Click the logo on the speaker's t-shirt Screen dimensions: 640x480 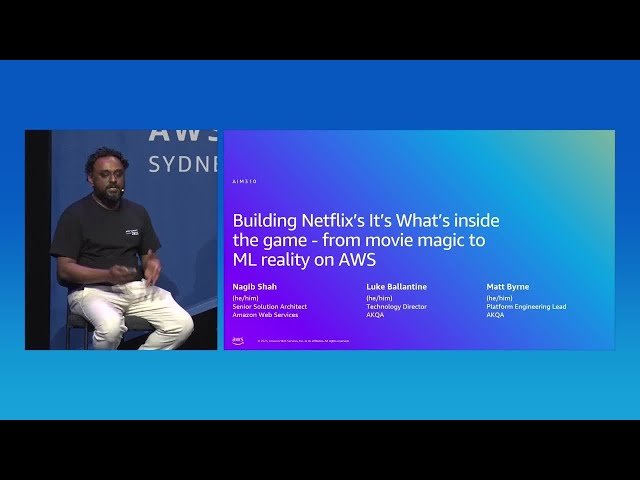tap(135, 231)
